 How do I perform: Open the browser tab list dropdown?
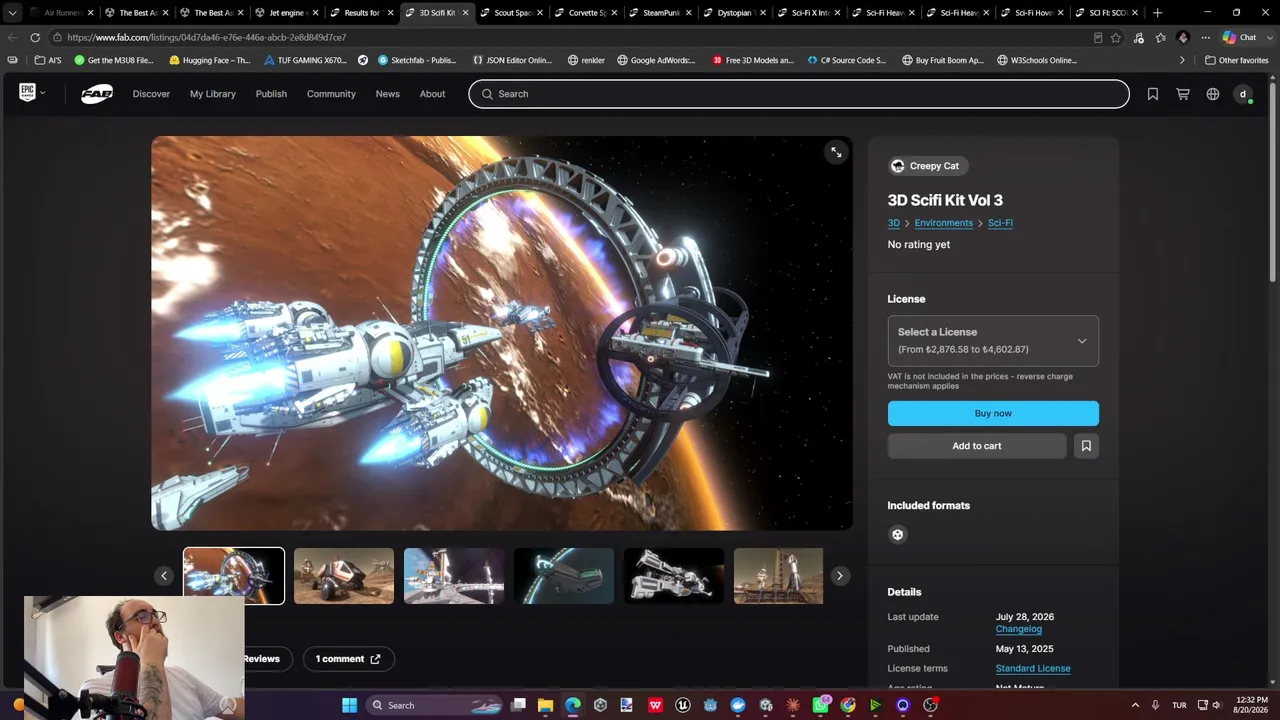coord(12,13)
